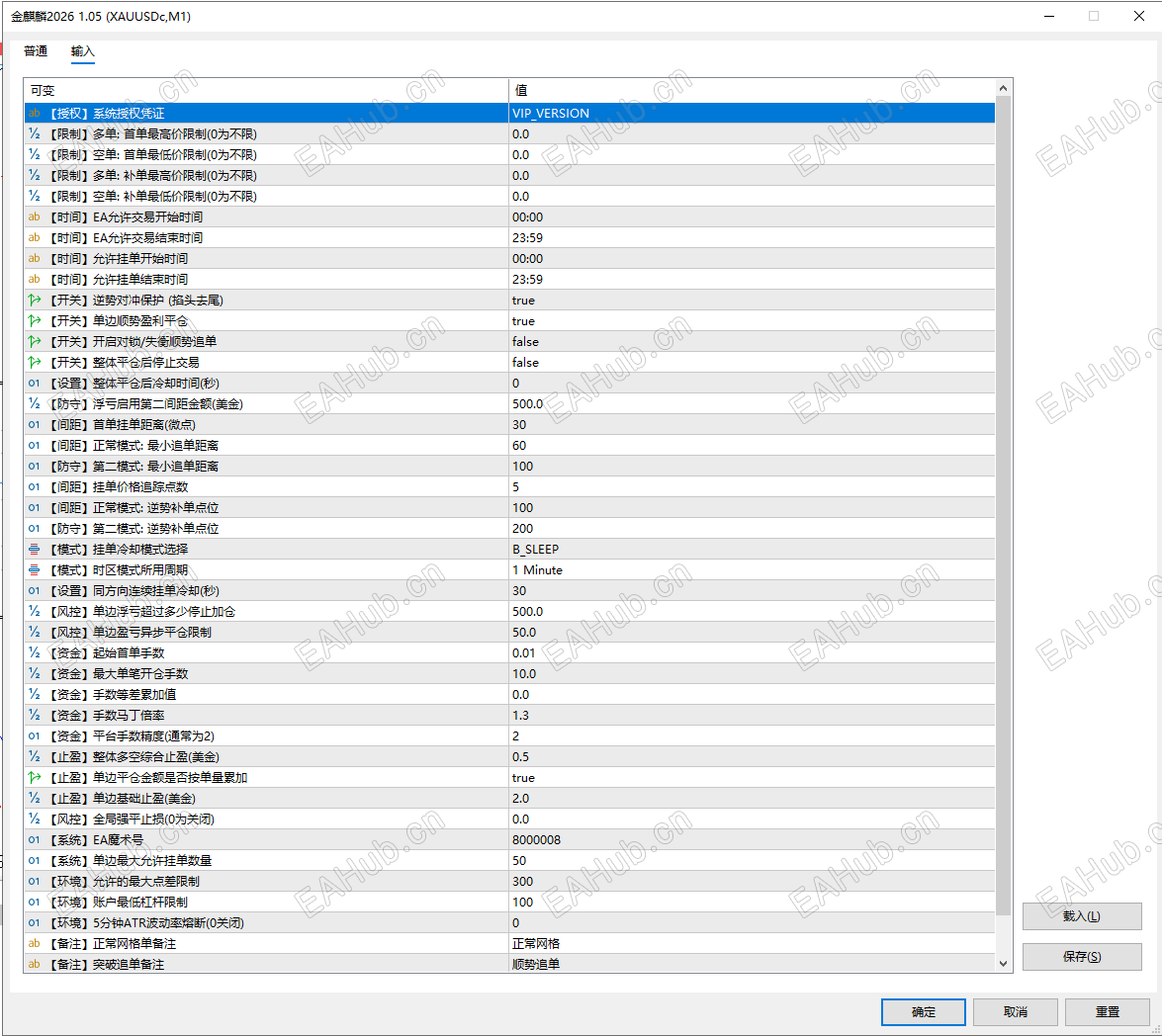Click string icon beside 系统授权凭证 row

point(34,114)
